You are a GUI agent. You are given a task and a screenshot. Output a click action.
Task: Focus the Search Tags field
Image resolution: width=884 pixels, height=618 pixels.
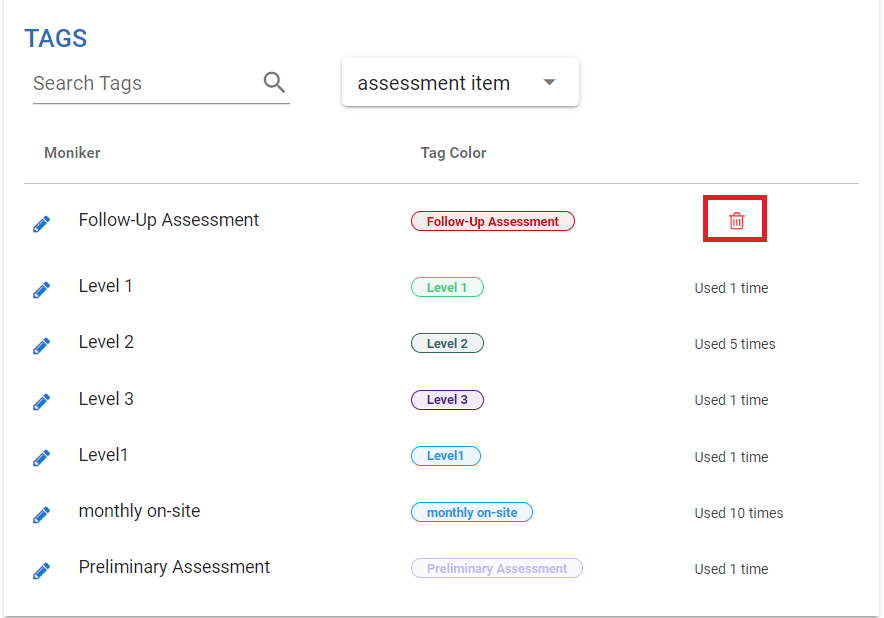coord(140,83)
